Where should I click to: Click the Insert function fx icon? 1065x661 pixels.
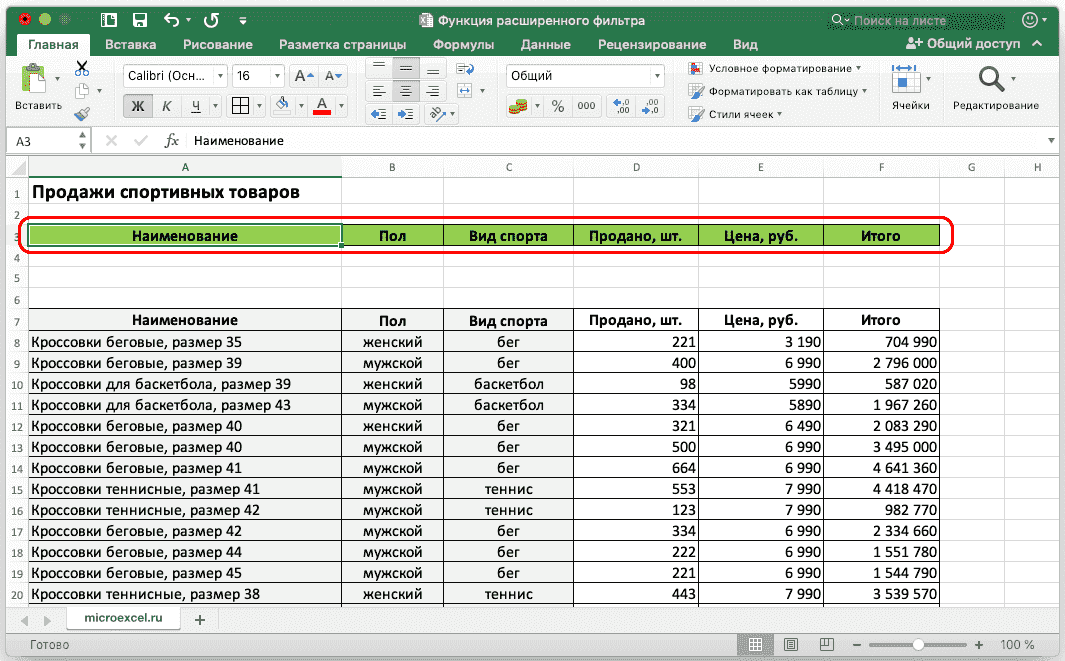[x=172, y=141]
